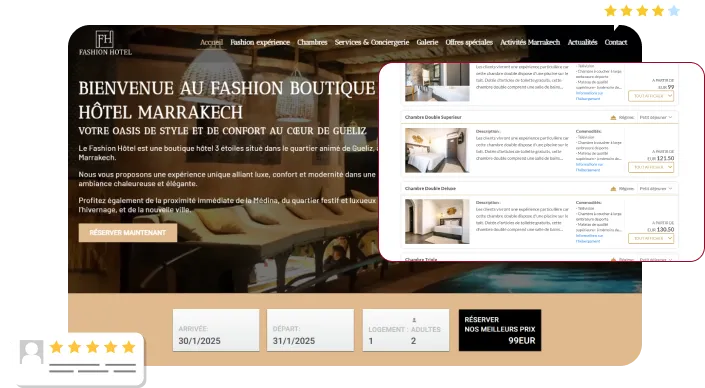Click the Régime icon for Chambre Double Superieur

click(x=613, y=117)
